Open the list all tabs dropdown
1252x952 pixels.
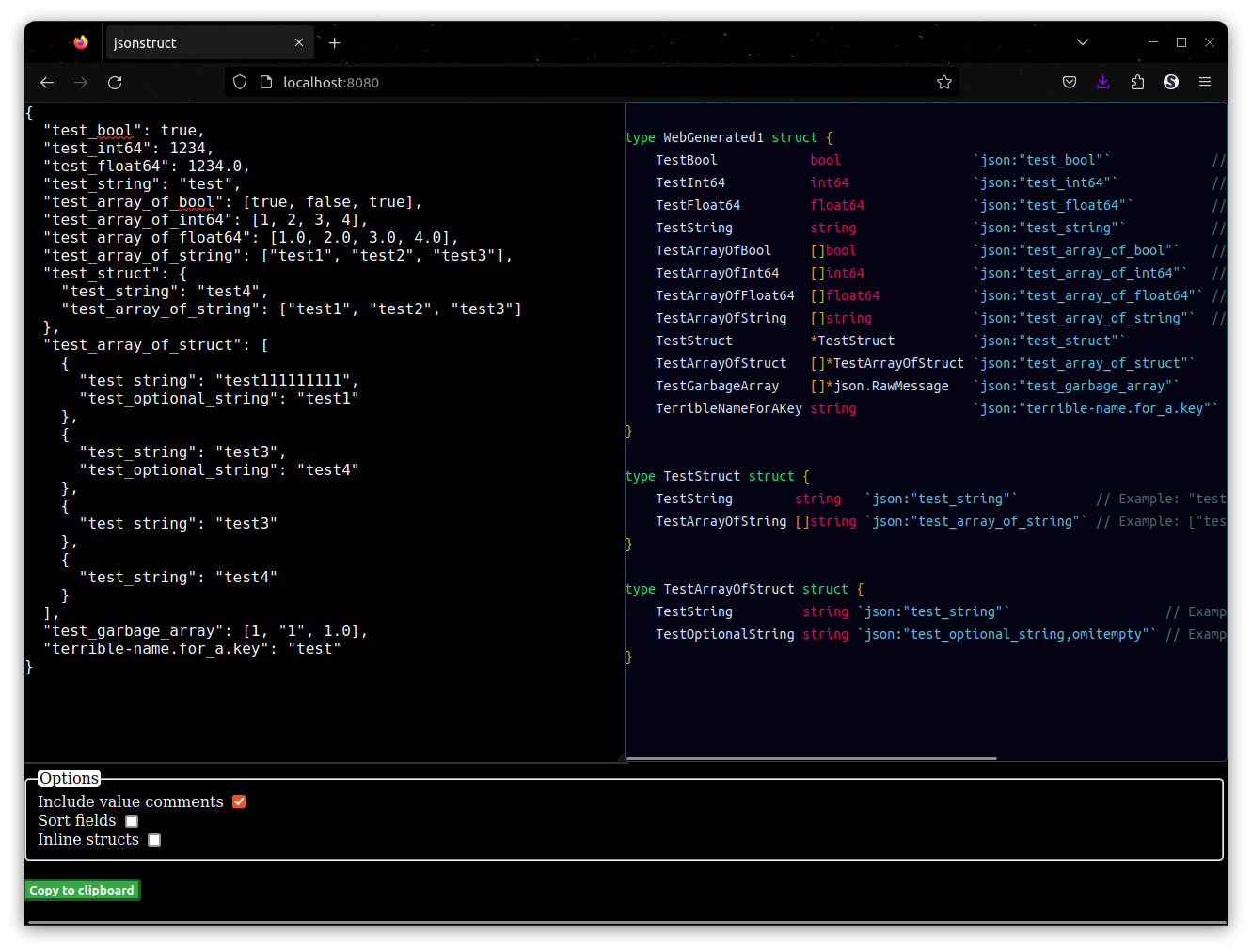point(1083,42)
